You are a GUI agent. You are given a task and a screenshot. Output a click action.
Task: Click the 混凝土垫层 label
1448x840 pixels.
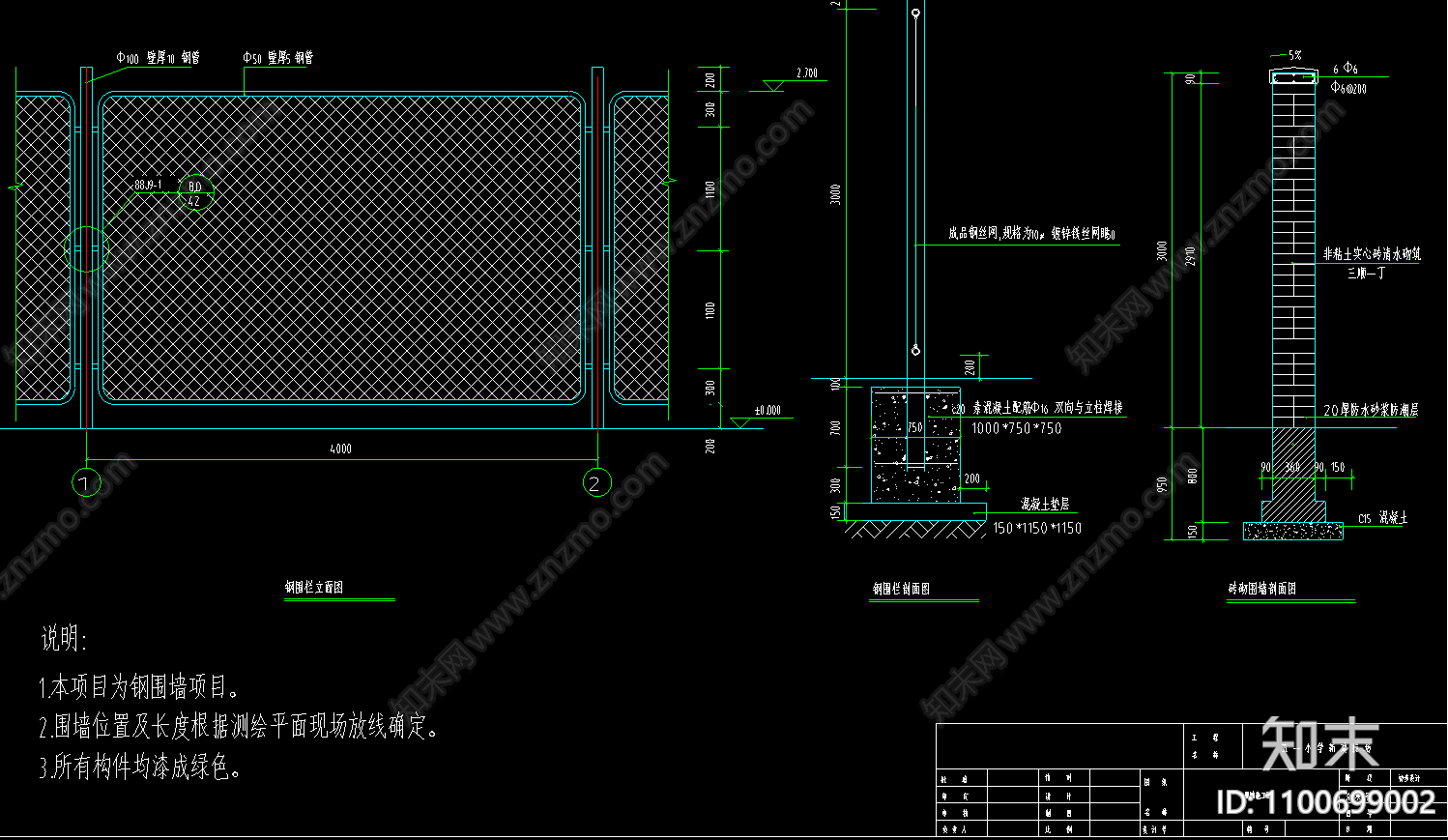pos(1046,505)
